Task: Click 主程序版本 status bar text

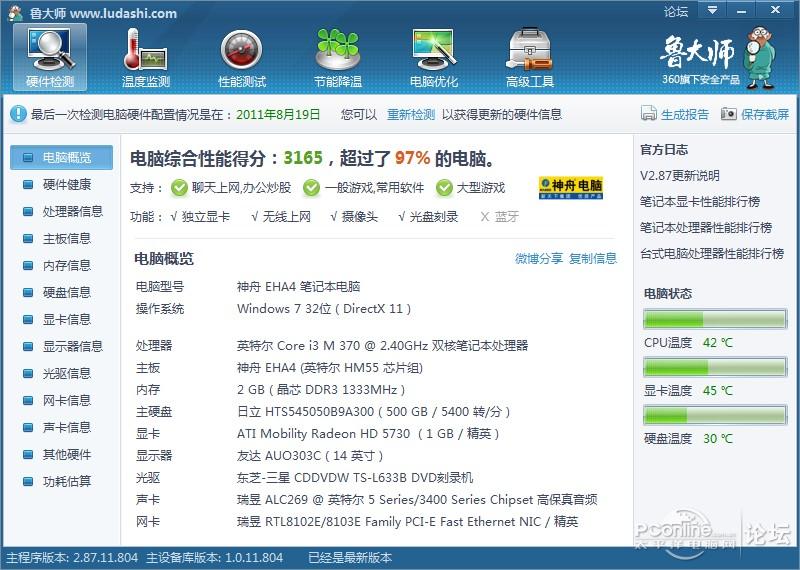Action: (72, 558)
